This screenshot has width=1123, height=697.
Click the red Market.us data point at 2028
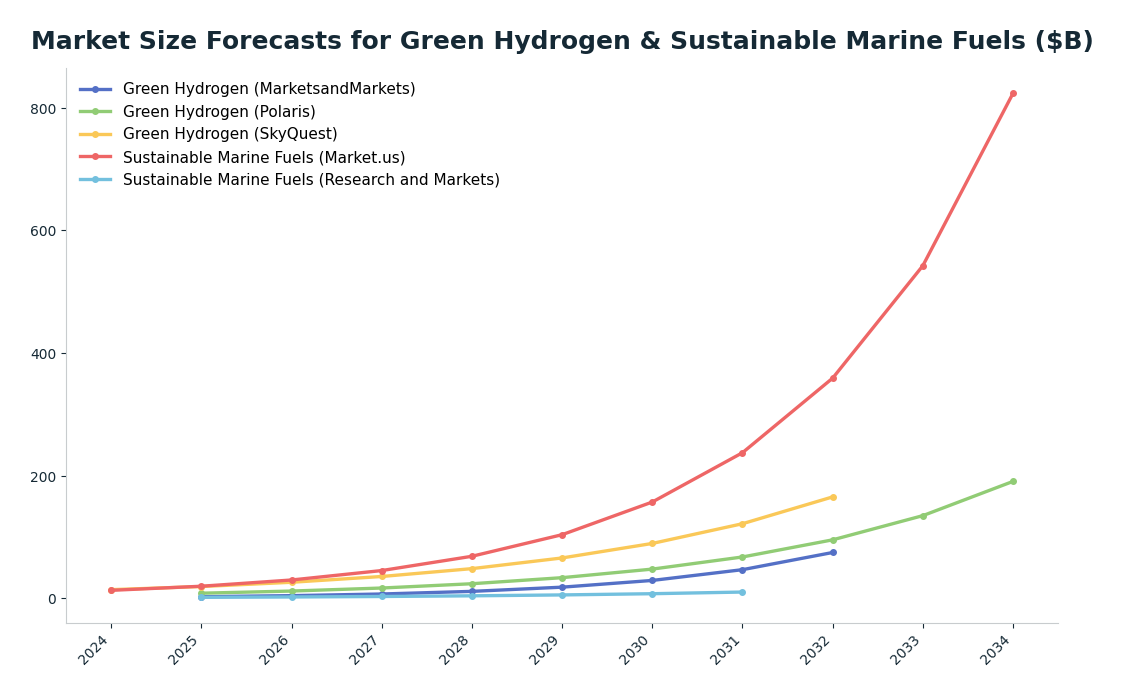click(472, 557)
